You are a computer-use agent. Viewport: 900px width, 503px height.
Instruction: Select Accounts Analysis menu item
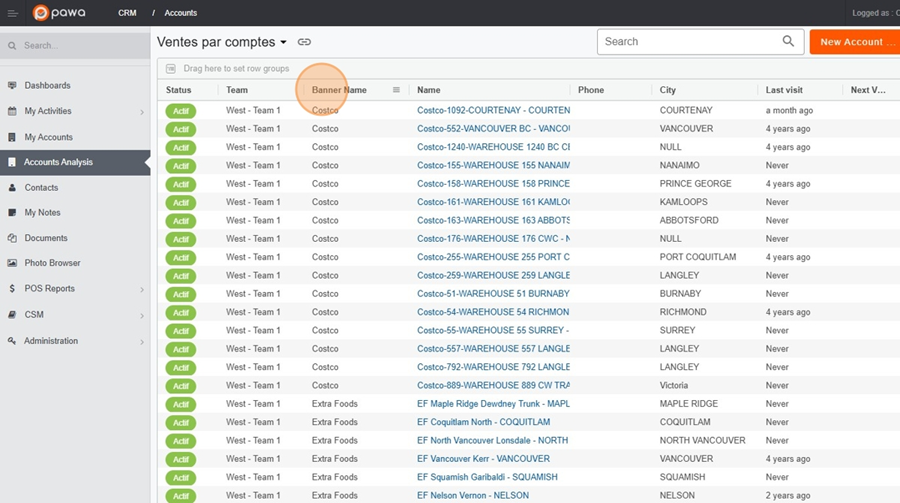(x=75, y=162)
